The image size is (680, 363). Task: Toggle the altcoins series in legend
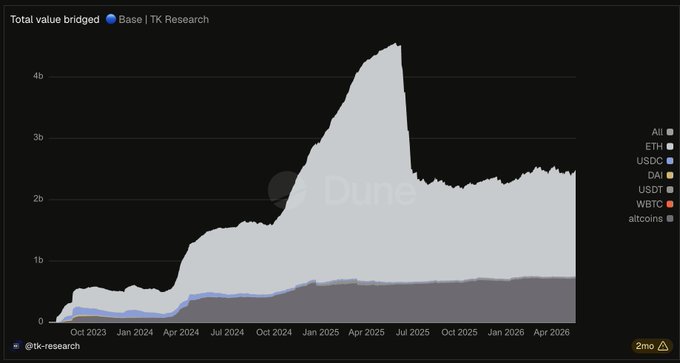click(651, 219)
